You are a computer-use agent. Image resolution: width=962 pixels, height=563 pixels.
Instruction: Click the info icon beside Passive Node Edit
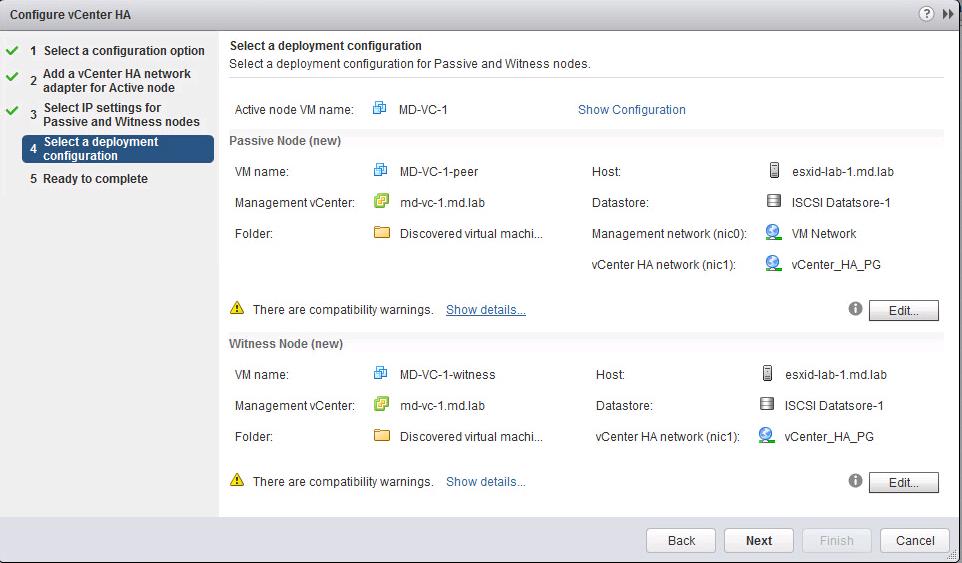pyautogui.click(x=855, y=309)
